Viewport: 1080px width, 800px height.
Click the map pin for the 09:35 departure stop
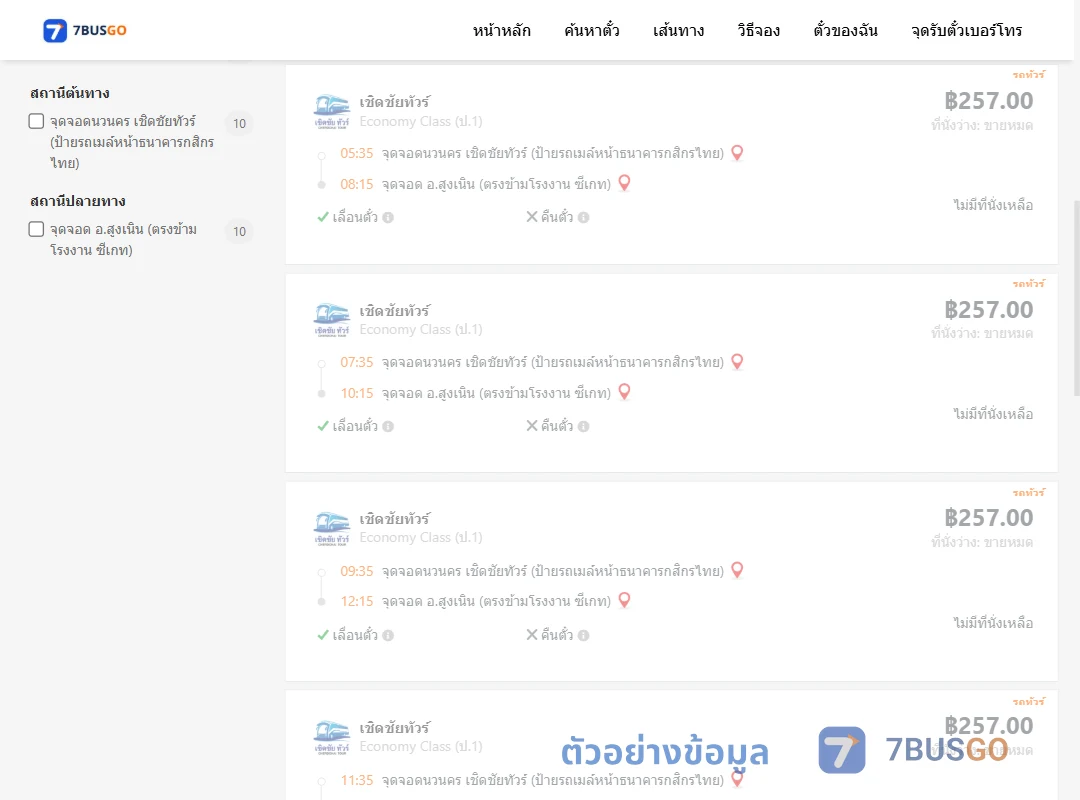(737, 571)
